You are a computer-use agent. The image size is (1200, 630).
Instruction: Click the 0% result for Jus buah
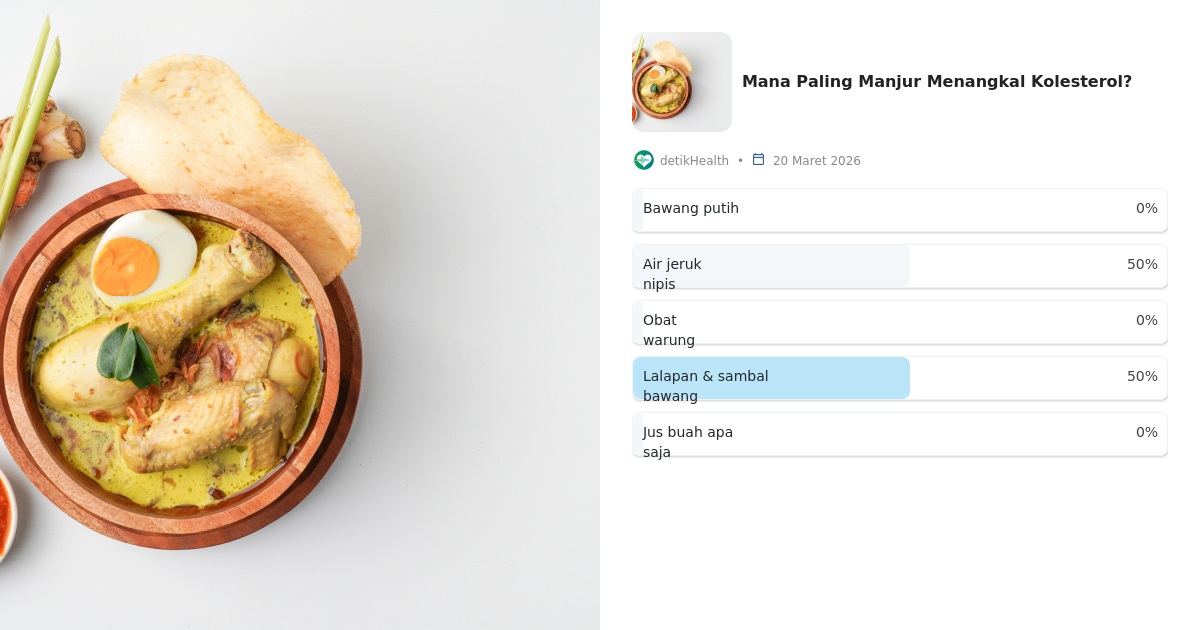1146,432
